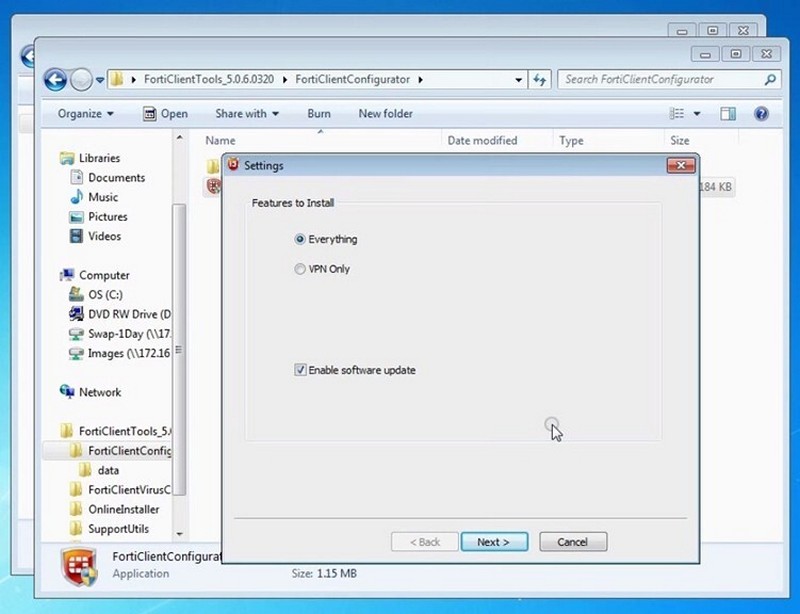Click the Computer icon in navigation pane
The height and width of the screenshot is (614, 800).
pyautogui.click(x=67, y=275)
